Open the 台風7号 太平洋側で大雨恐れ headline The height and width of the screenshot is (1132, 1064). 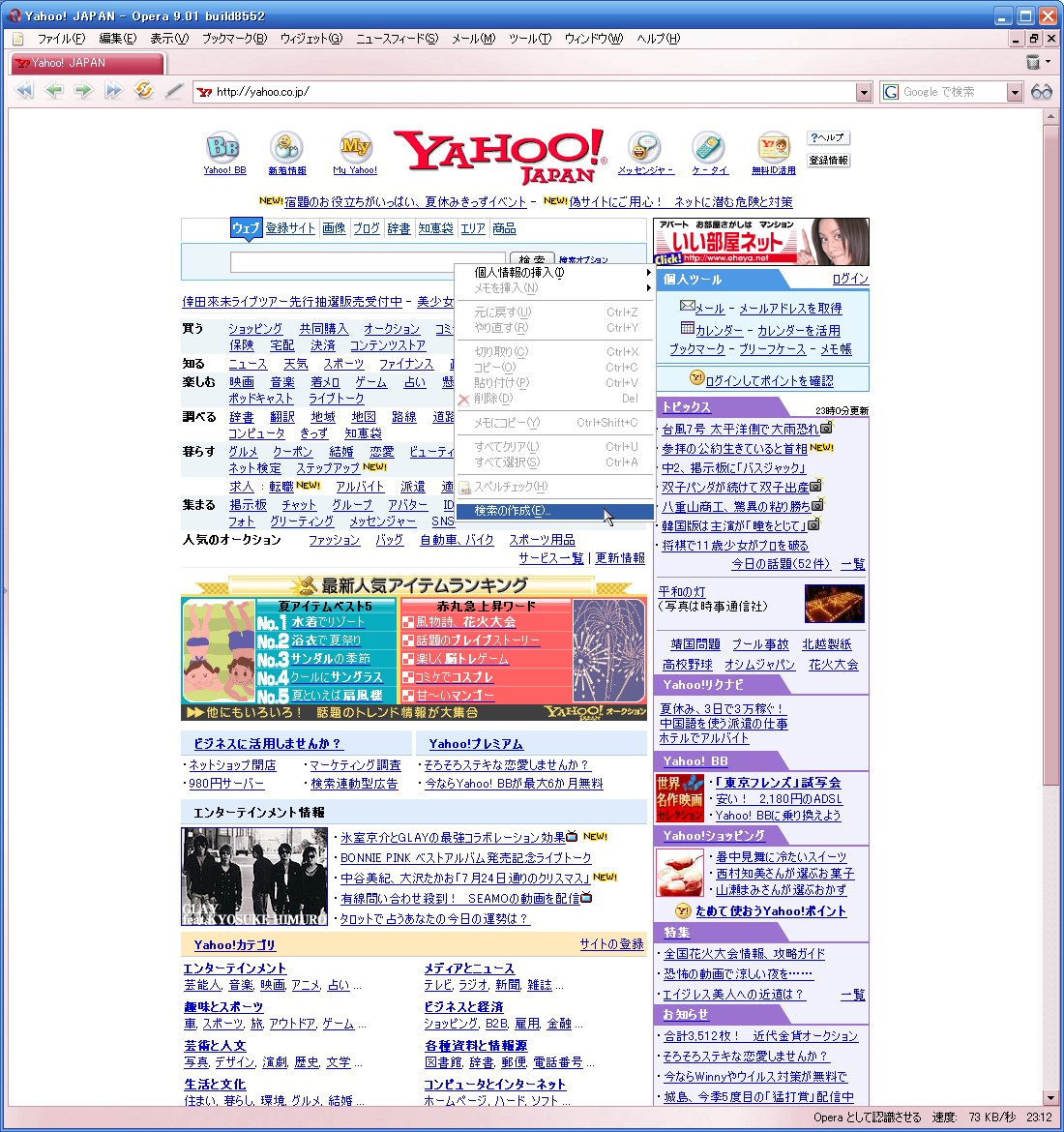pyautogui.click(x=740, y=429)
